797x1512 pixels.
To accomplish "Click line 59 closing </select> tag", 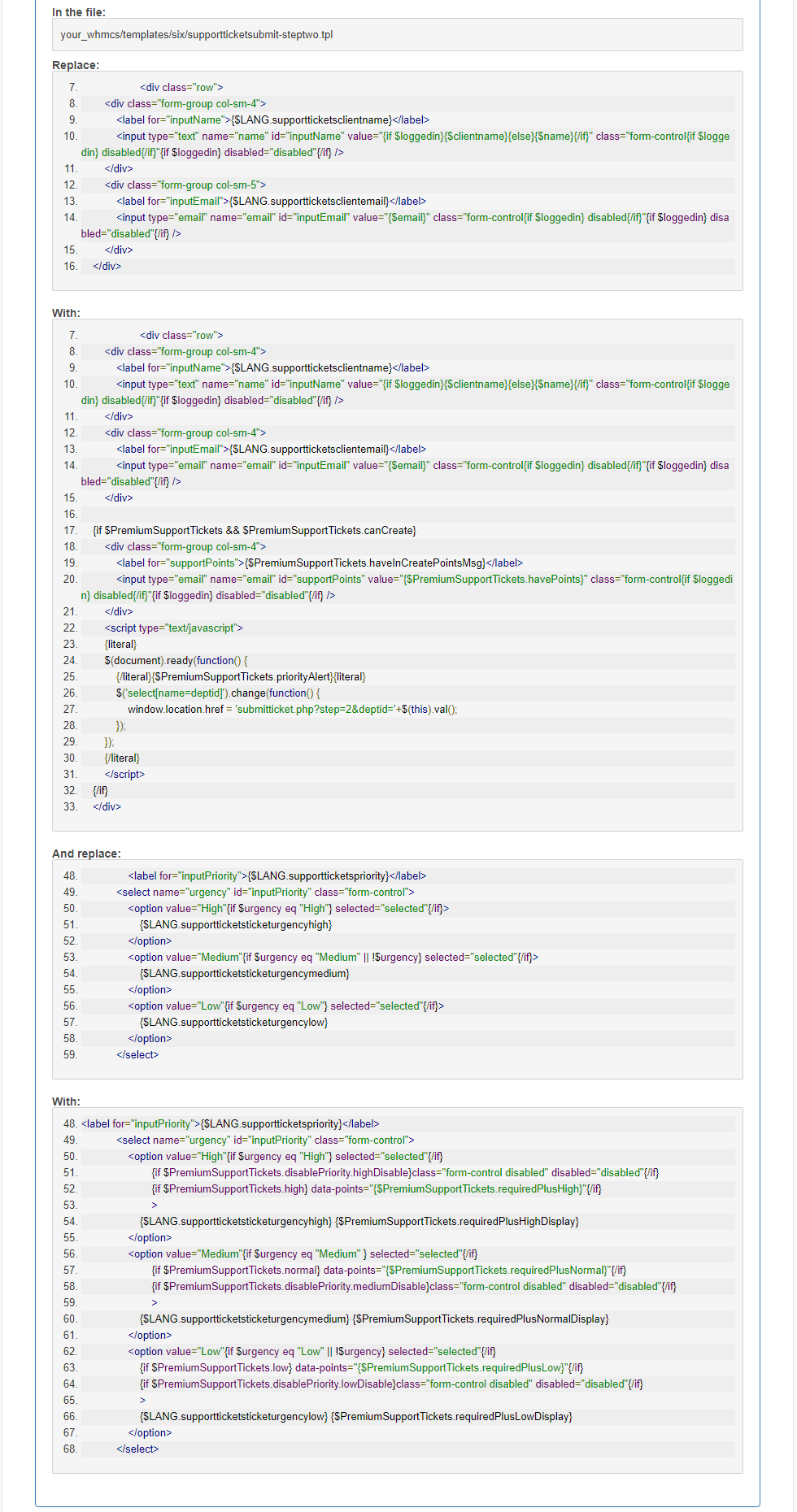I will pos(137,1054).
